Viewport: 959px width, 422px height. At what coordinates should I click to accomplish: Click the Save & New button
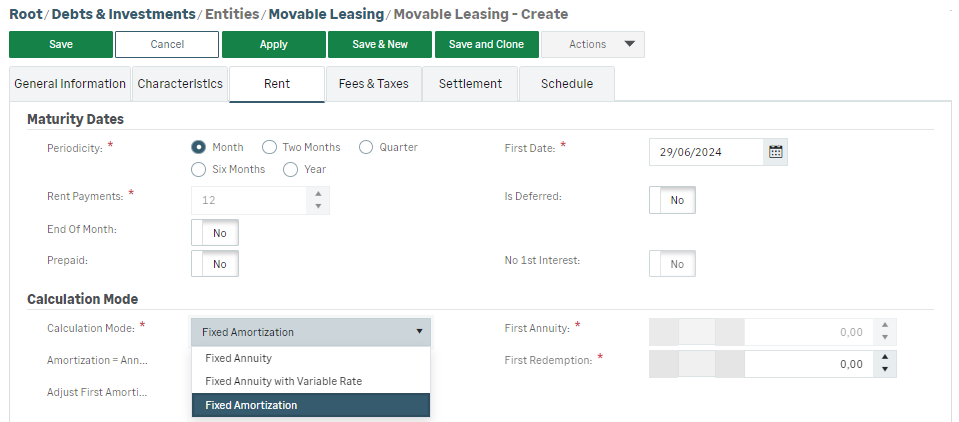point(379,44)
